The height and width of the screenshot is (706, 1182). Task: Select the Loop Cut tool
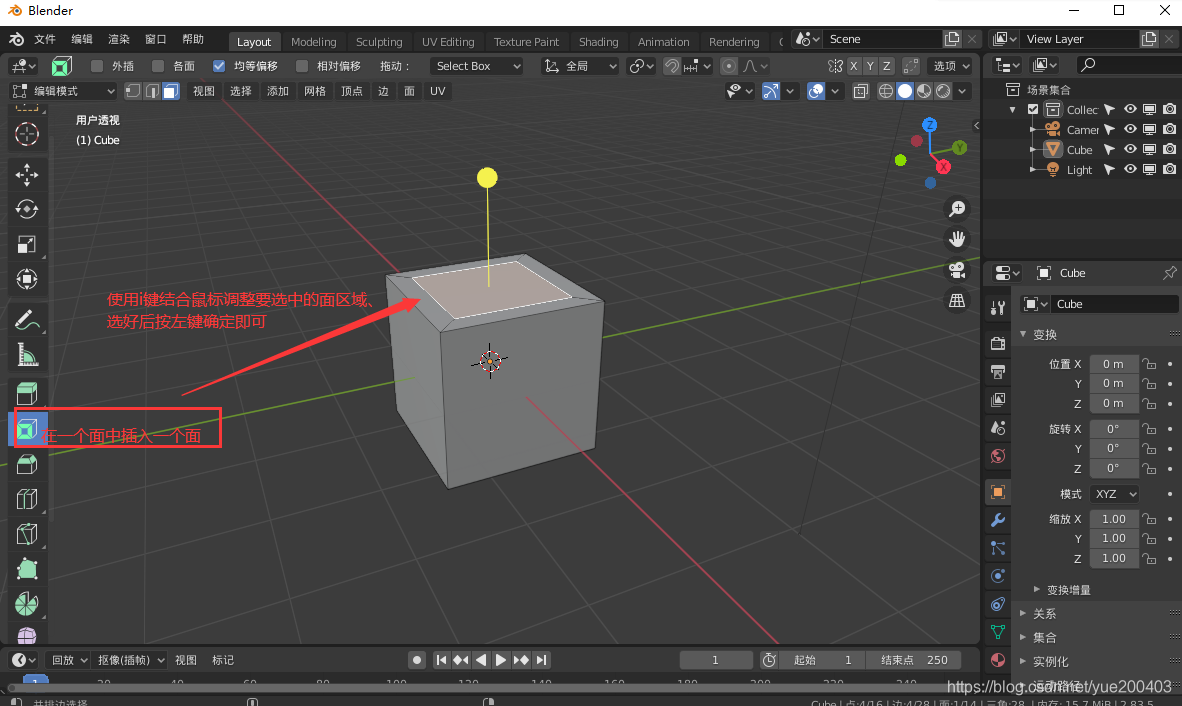click(x=27, y=499)
